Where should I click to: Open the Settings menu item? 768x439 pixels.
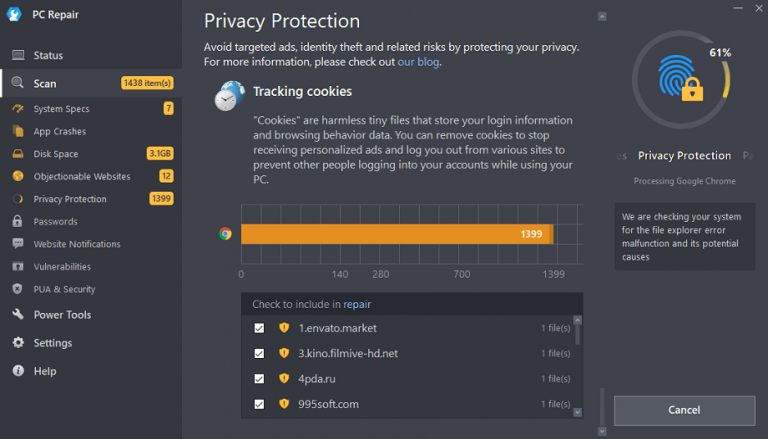tap(52, 343)
